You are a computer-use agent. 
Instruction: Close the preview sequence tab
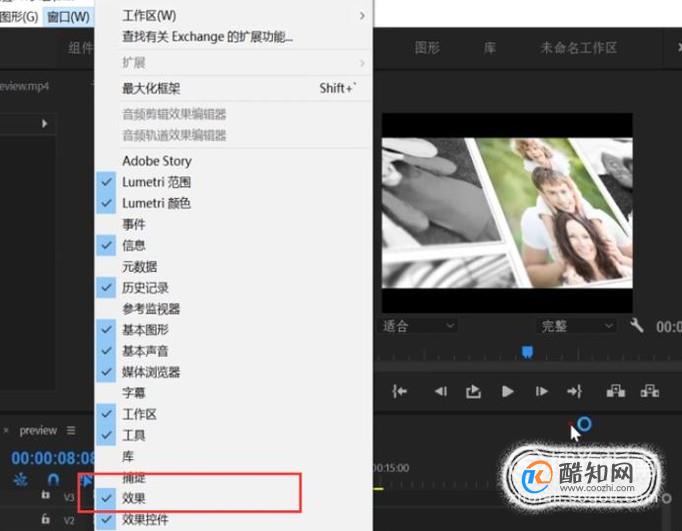[x=6, y=431]
